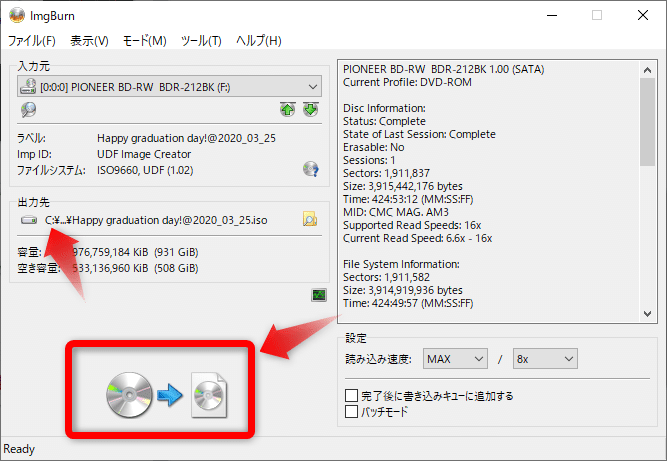Click the destination drive icon beside output path
The width and height of the screenshot is (667, 461).
(29, 220)
